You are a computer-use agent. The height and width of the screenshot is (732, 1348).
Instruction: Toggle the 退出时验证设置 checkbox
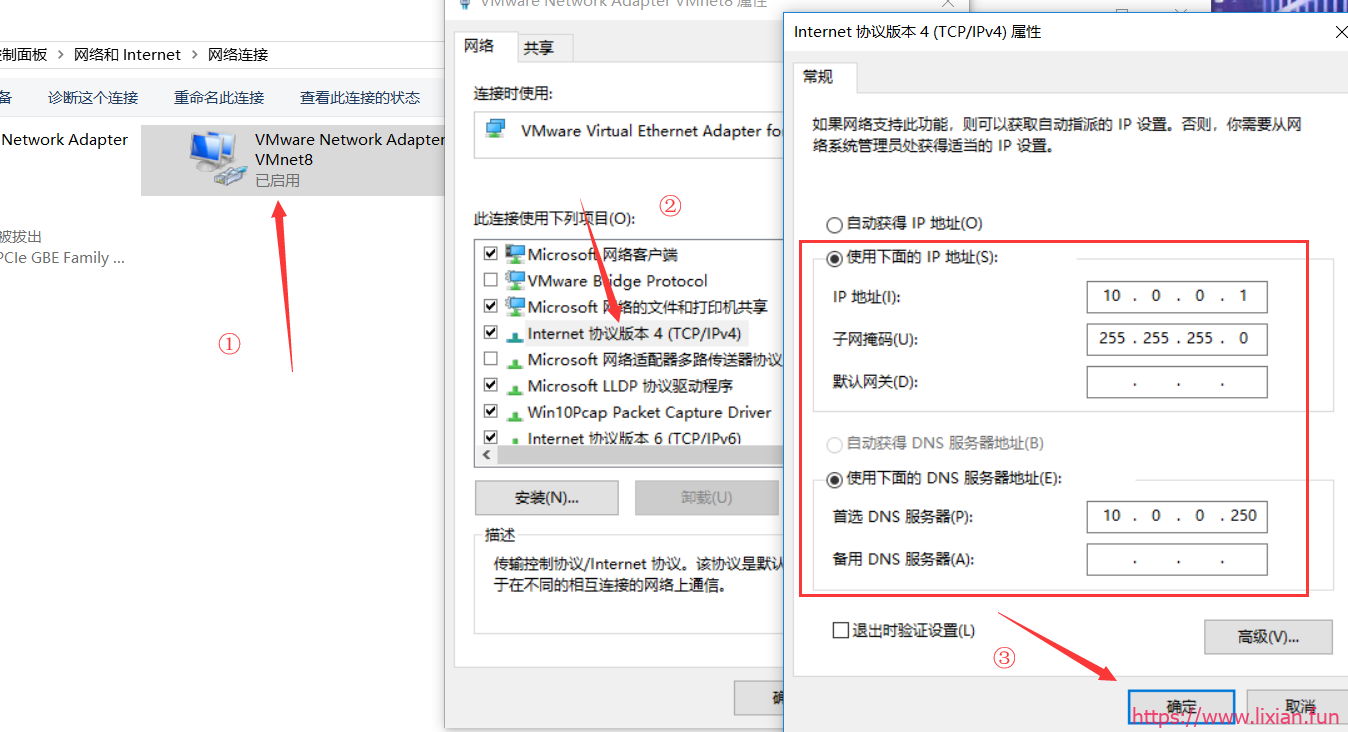pos(841,630)
